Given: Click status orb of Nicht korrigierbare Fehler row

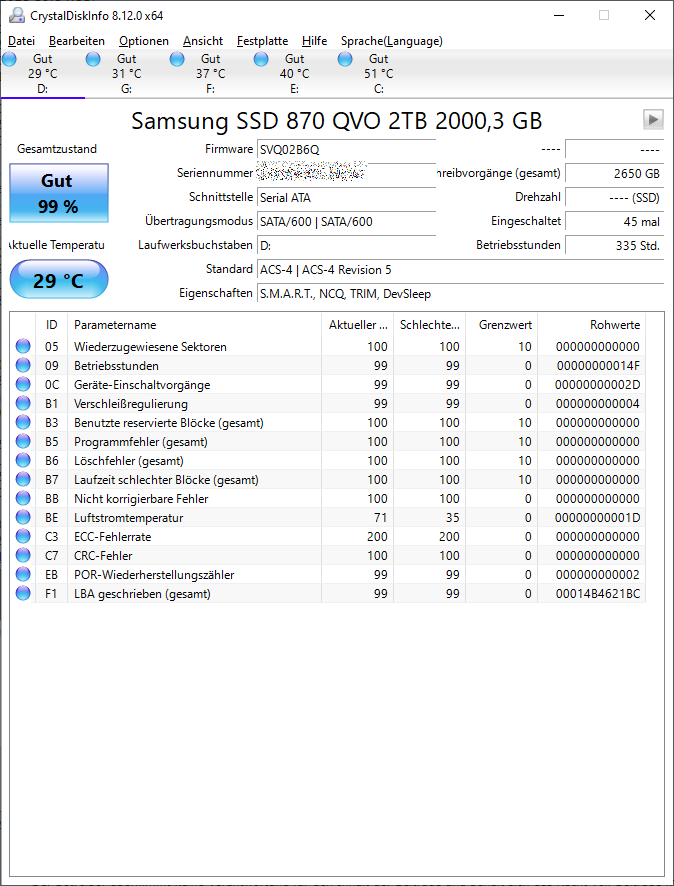Looking at the screenshot, I should (23, 498).
